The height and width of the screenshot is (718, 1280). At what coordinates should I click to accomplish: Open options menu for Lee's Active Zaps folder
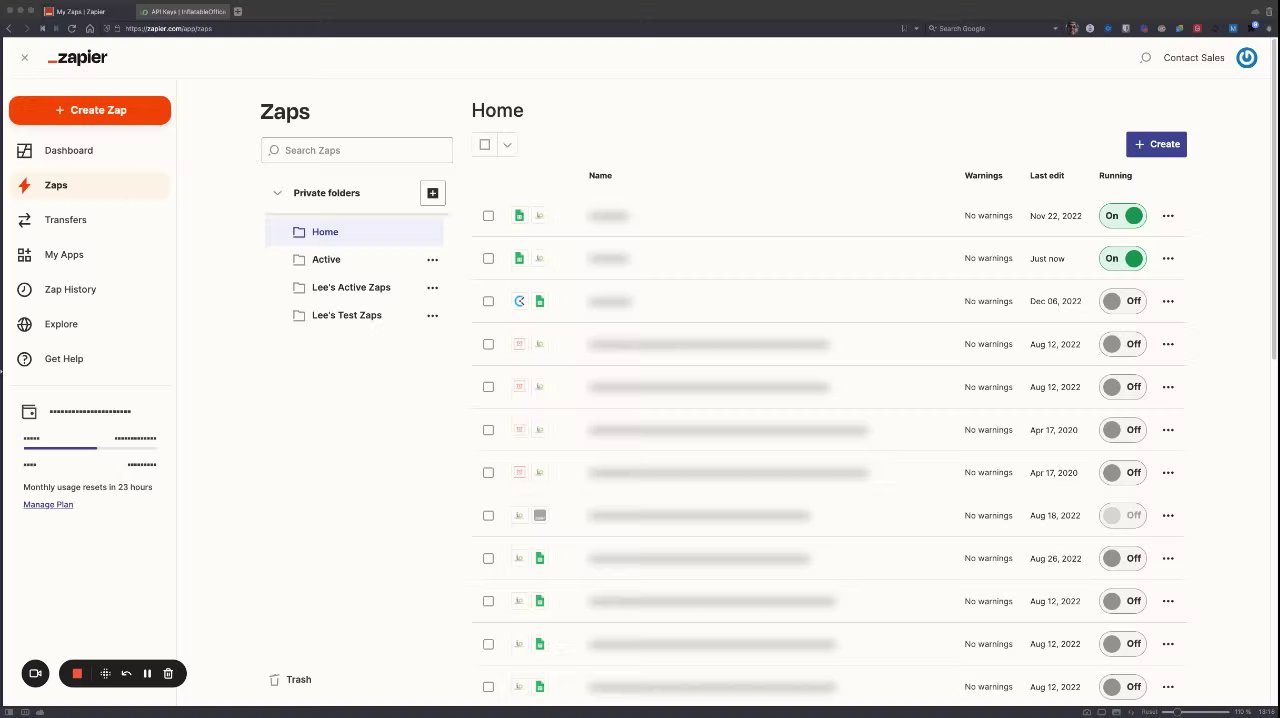[432, 288]
